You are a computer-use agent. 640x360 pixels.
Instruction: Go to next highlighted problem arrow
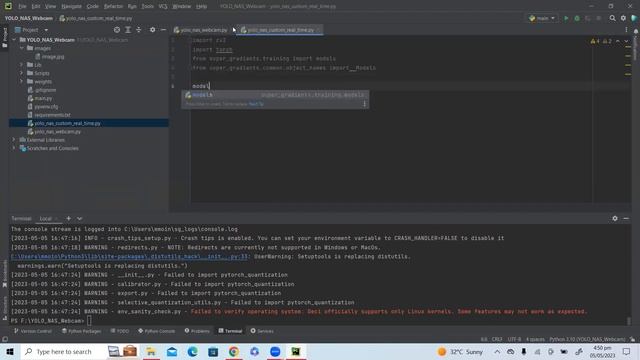click(626, 41)
